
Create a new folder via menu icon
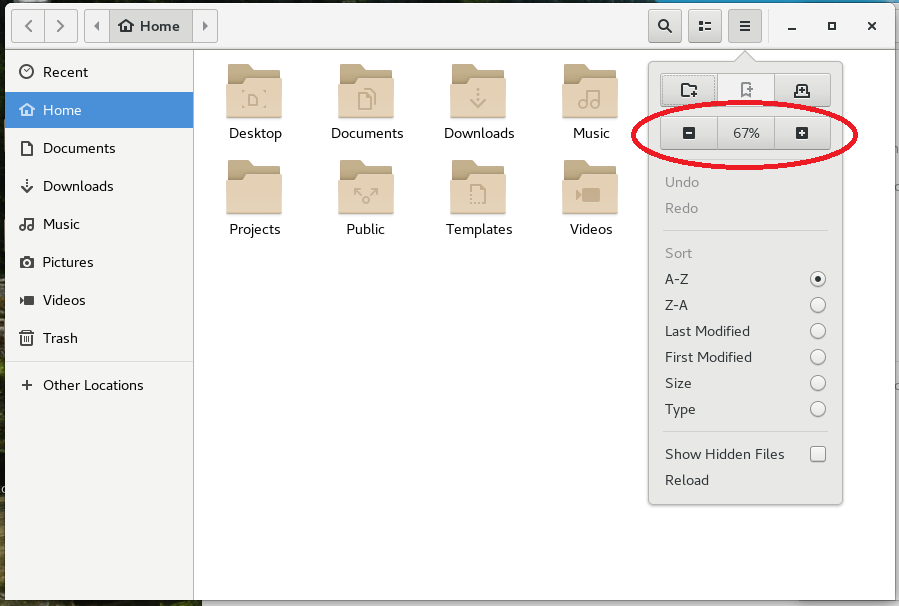click(x=688, y=89)
